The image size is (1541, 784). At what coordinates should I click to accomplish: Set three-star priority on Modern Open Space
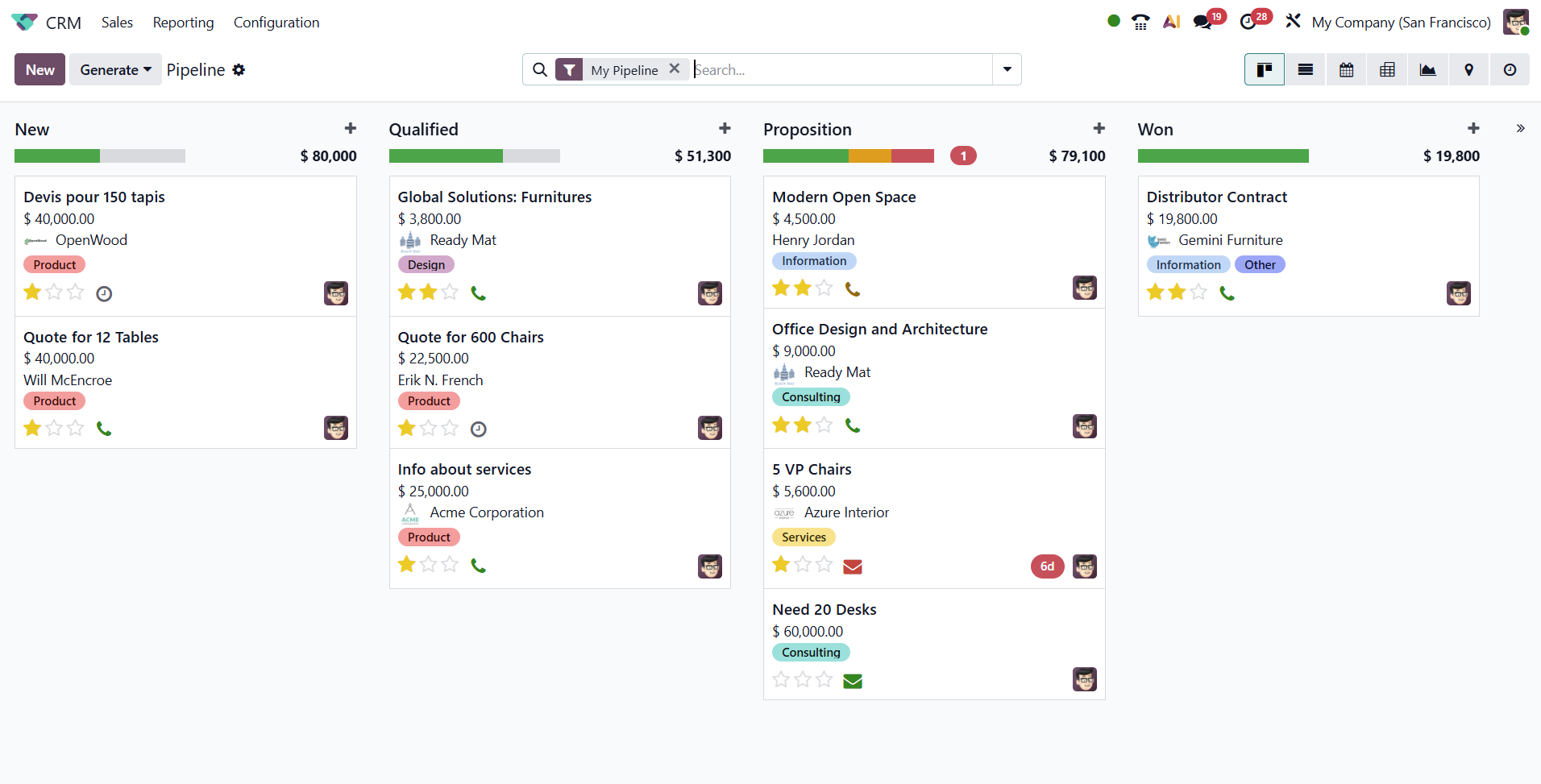pos(824,287)
